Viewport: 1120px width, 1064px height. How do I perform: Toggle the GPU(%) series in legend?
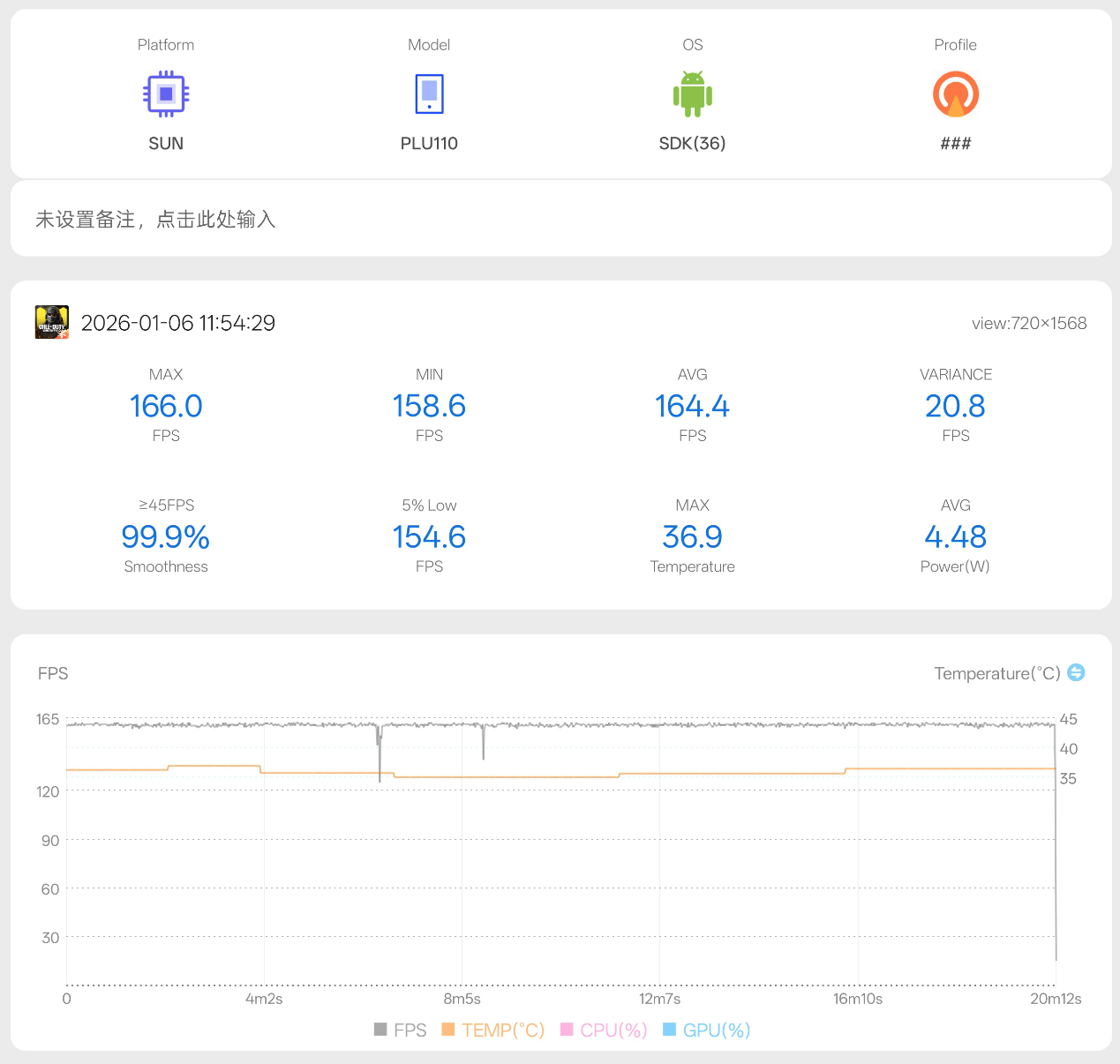(706, 1030)
